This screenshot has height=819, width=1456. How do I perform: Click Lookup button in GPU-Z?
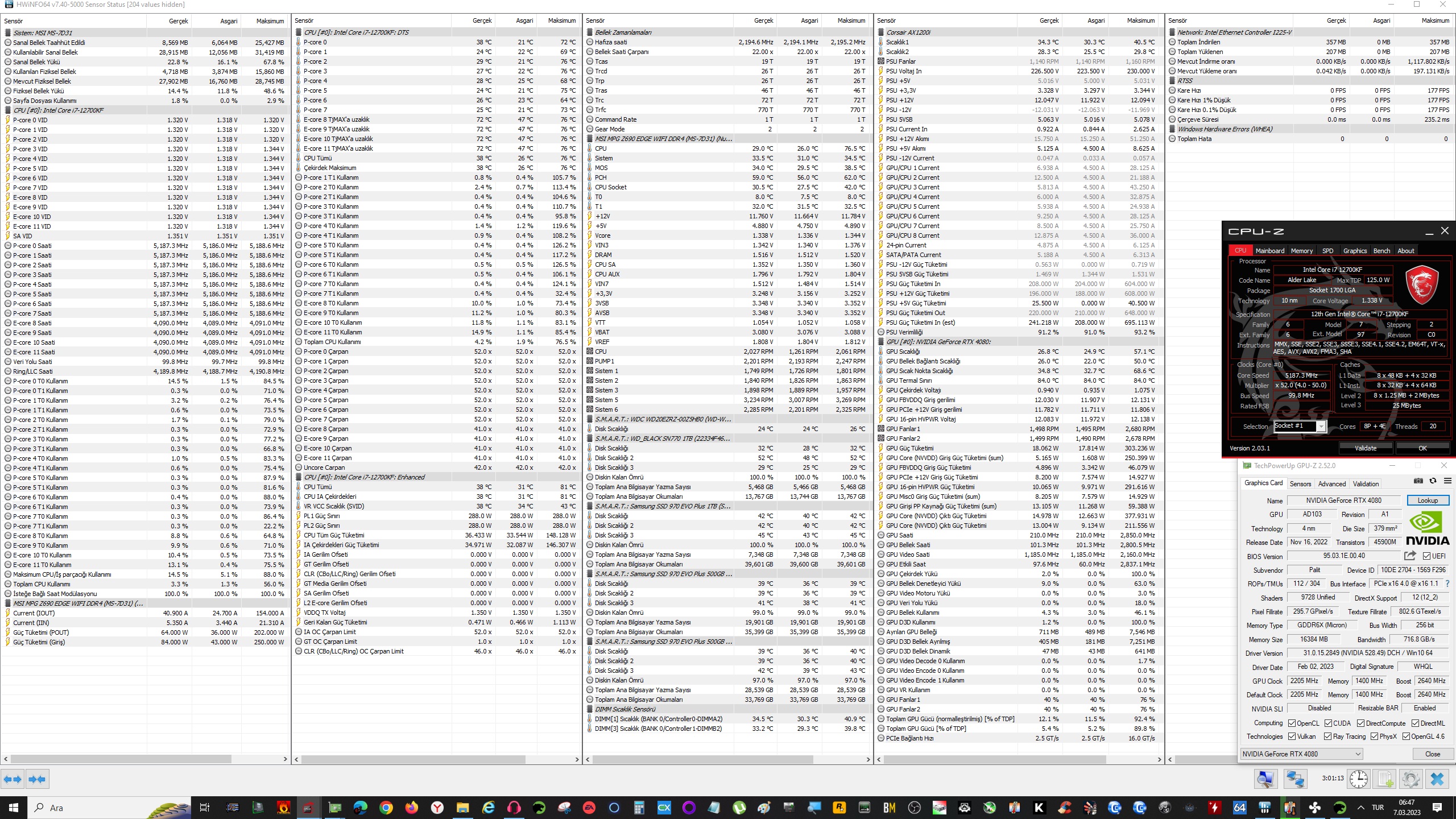click(1428, 500)
